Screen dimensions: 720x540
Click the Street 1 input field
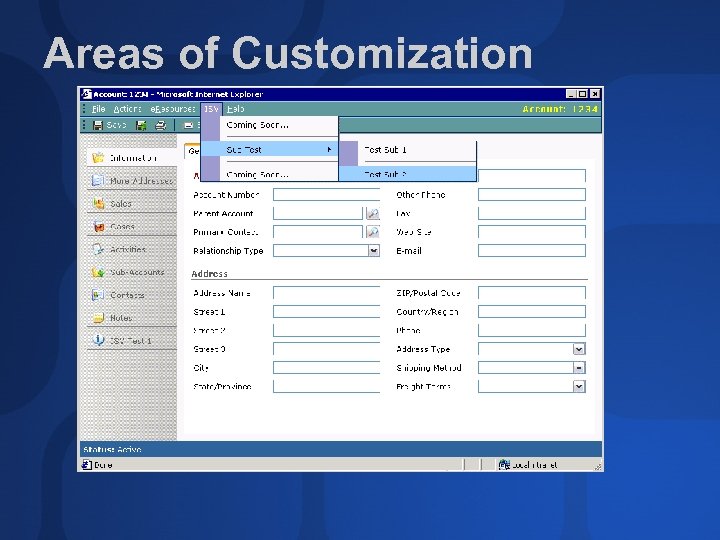[x=326, y=312]
